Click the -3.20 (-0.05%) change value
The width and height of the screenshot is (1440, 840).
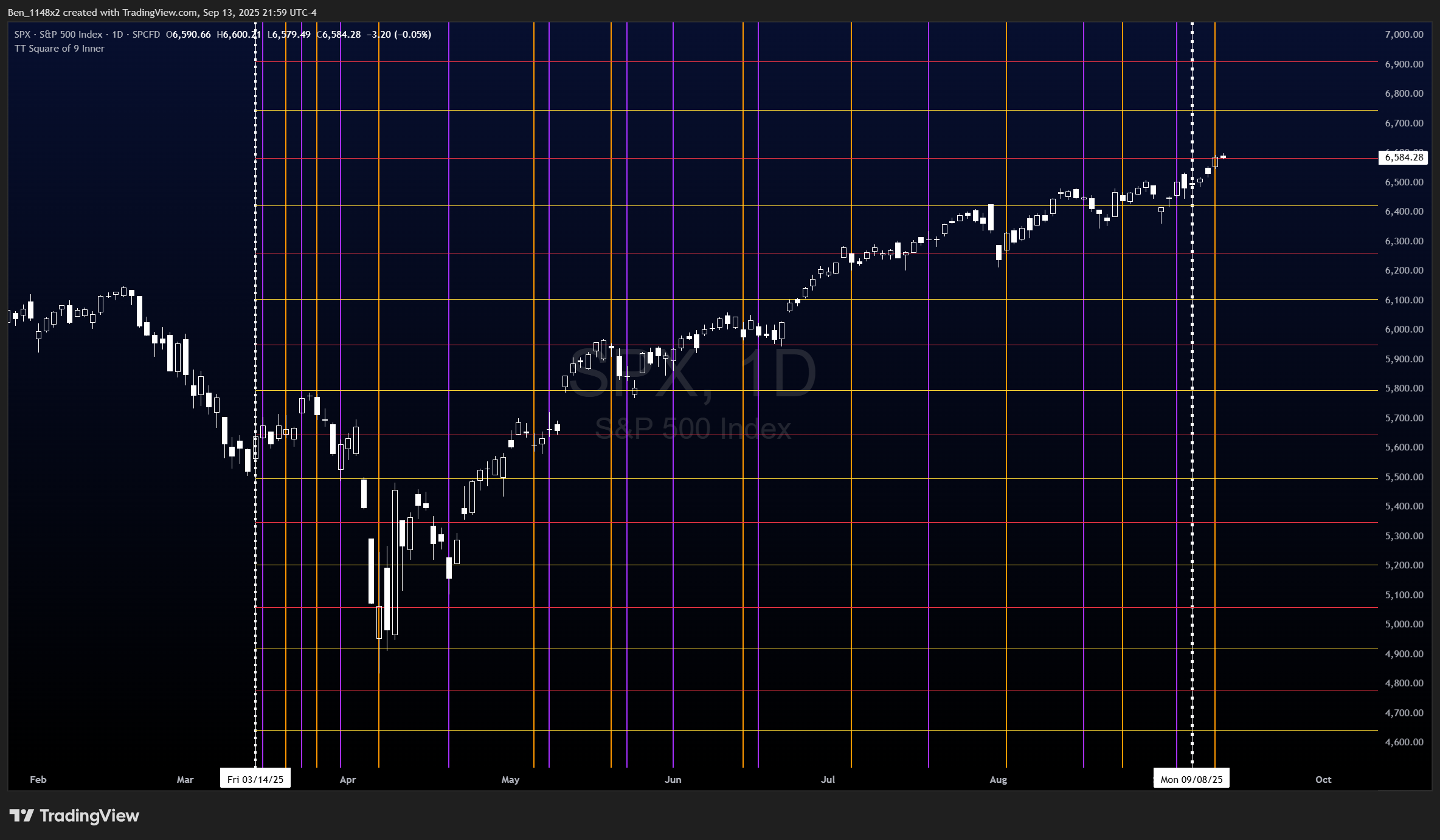tap(399, 35)
